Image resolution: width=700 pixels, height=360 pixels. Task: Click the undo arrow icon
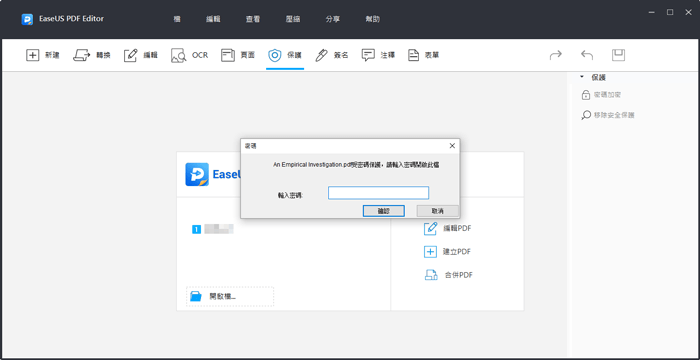point(587,55)
